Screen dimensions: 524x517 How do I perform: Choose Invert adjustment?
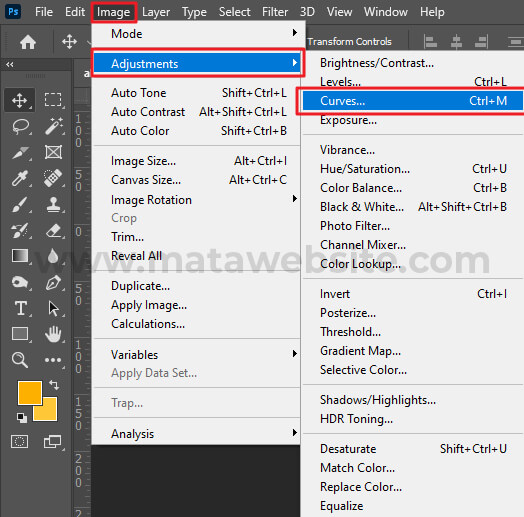click(x=413, y=294)
